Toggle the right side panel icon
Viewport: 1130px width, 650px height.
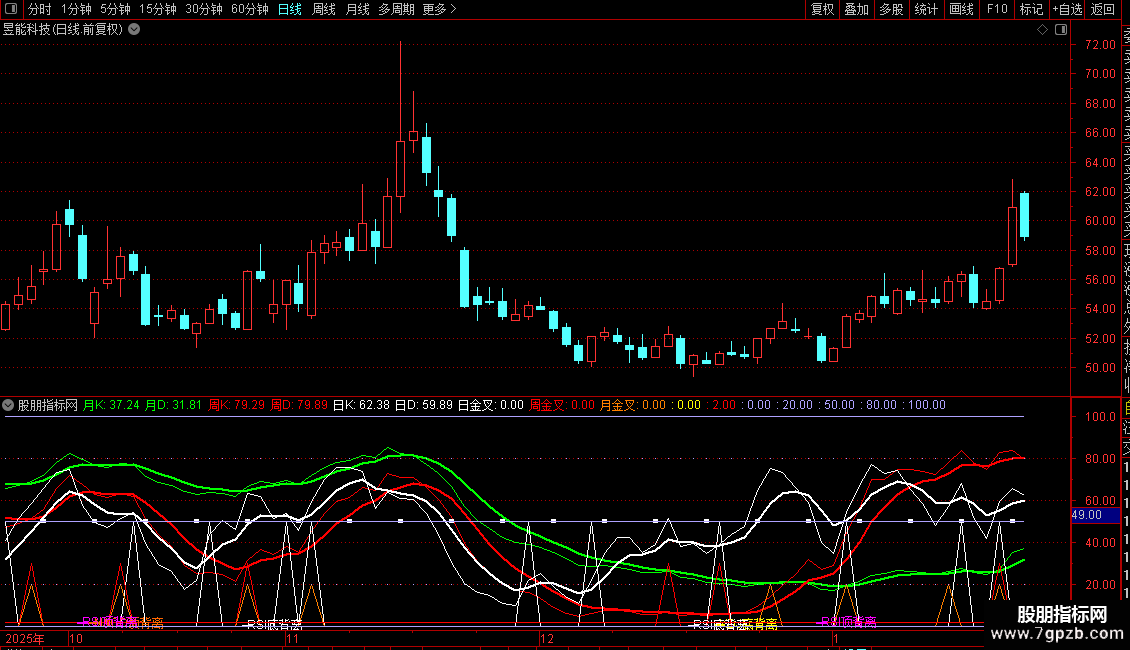1060,29
